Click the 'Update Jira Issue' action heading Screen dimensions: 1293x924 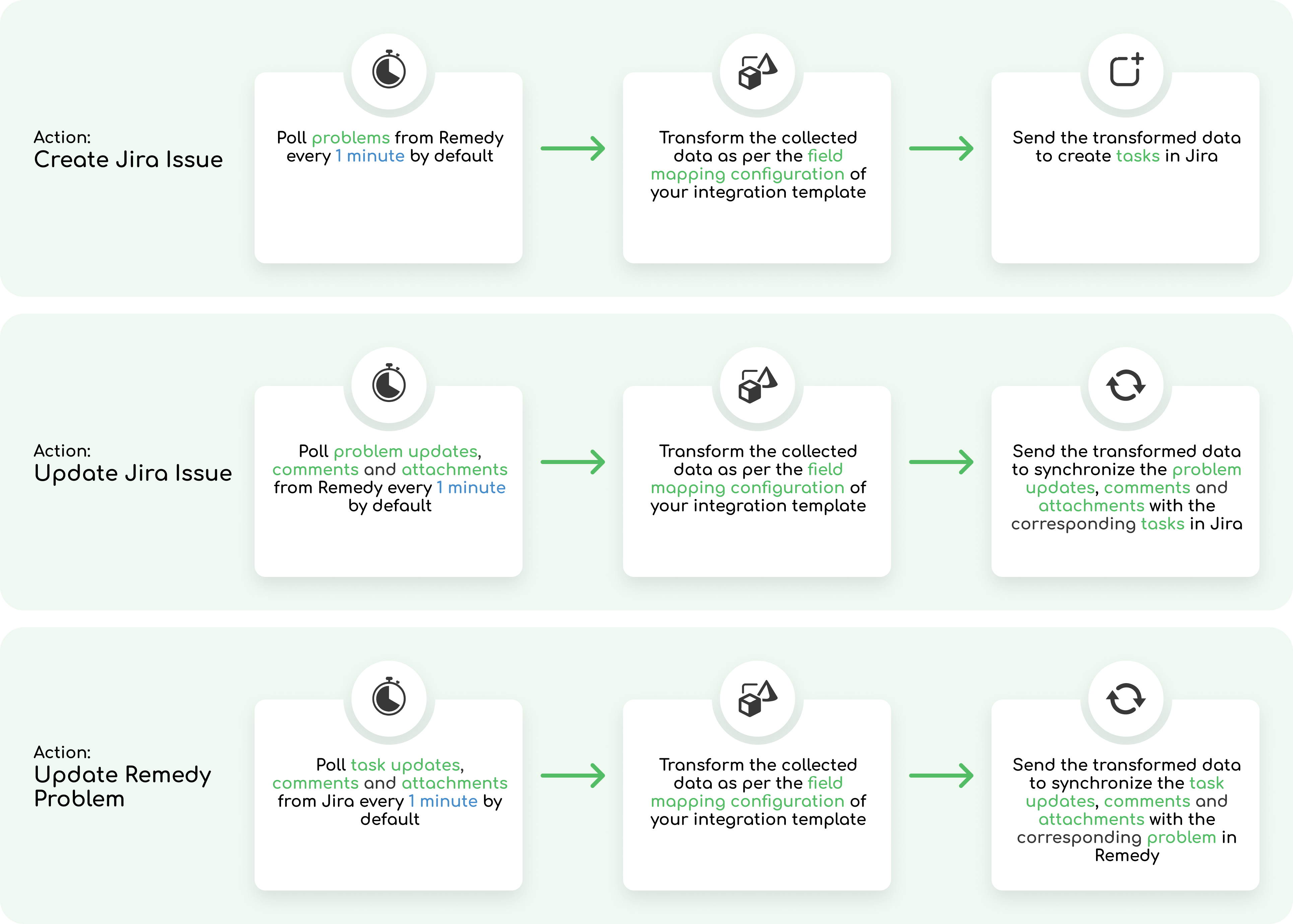(133, 473)
